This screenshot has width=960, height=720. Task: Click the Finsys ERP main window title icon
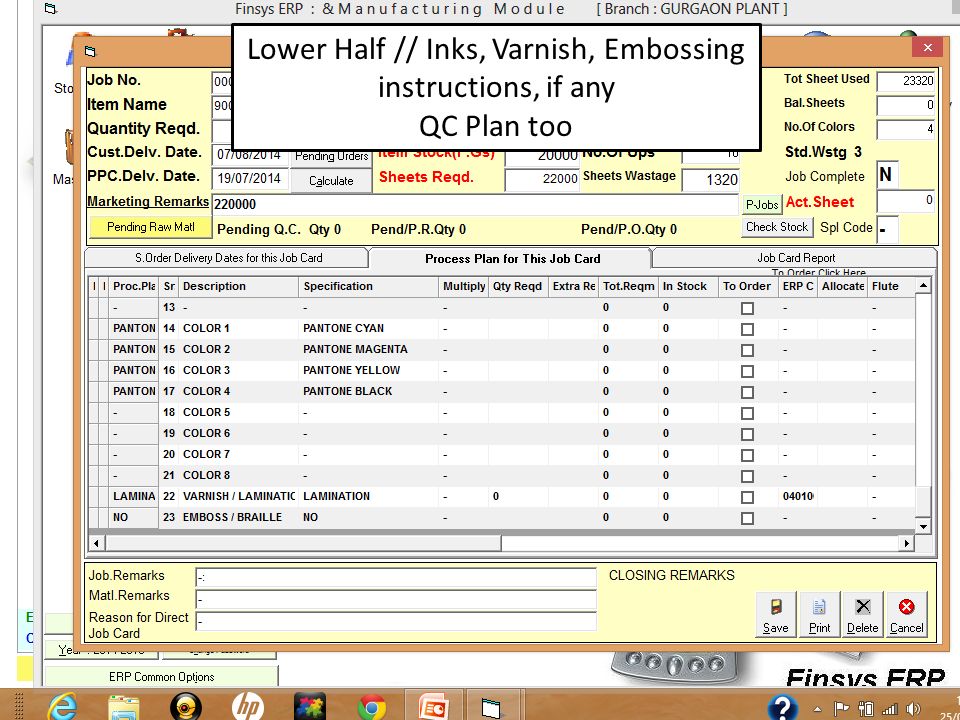click(x=51, y=9)
